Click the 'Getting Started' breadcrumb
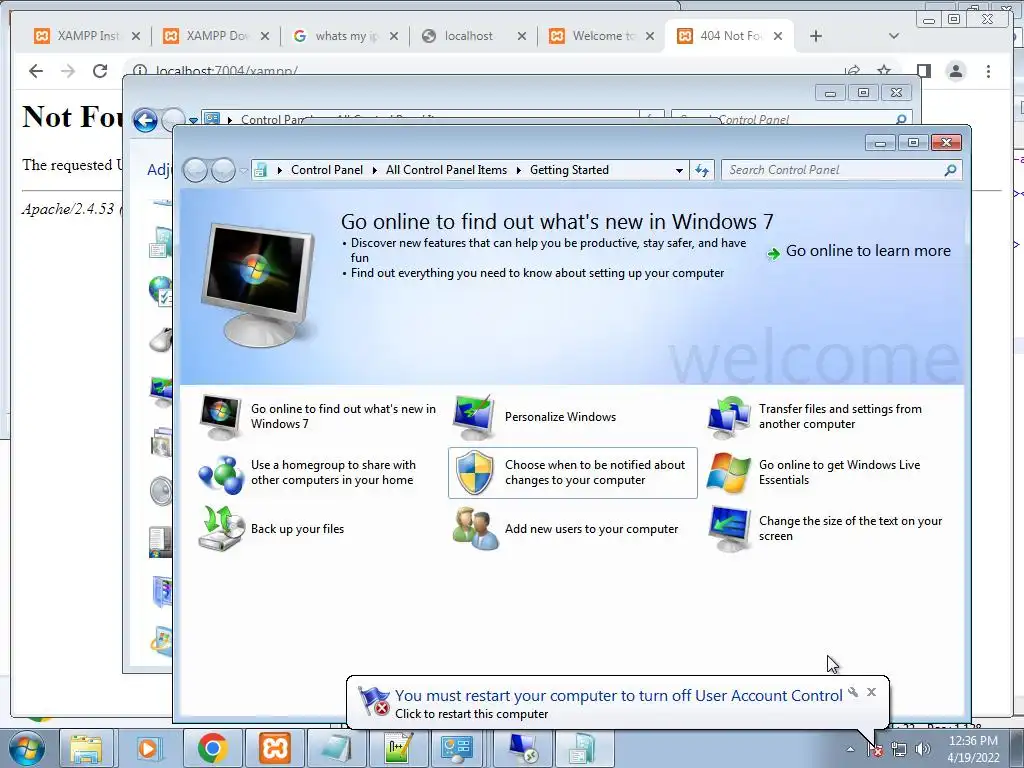Image resolution: width=1024 pixels, height=768 pixels. click(x=569, y=170)
